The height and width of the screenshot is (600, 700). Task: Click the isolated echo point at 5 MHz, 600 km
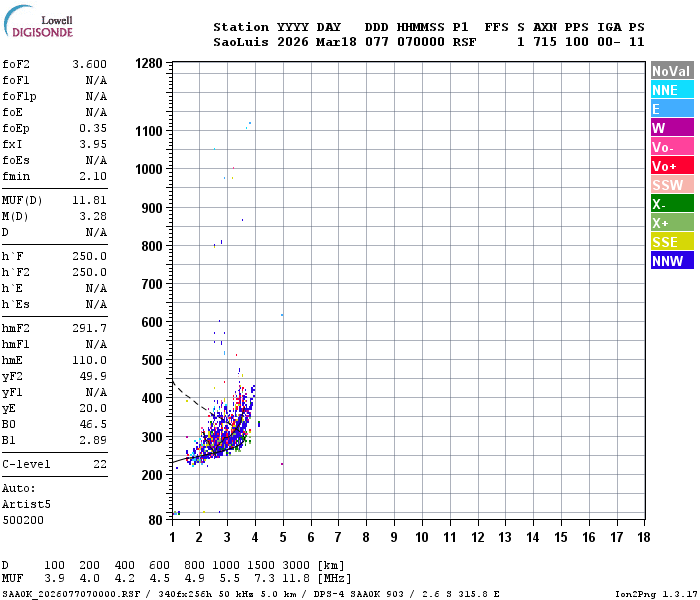pos(282,315)
